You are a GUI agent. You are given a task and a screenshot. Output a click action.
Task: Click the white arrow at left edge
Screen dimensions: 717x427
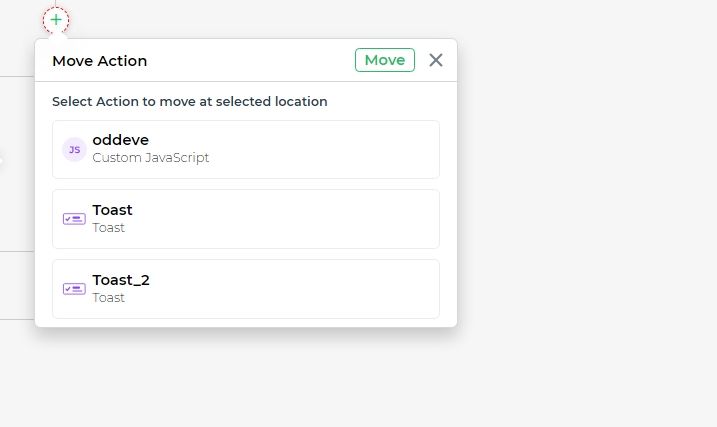1,161
